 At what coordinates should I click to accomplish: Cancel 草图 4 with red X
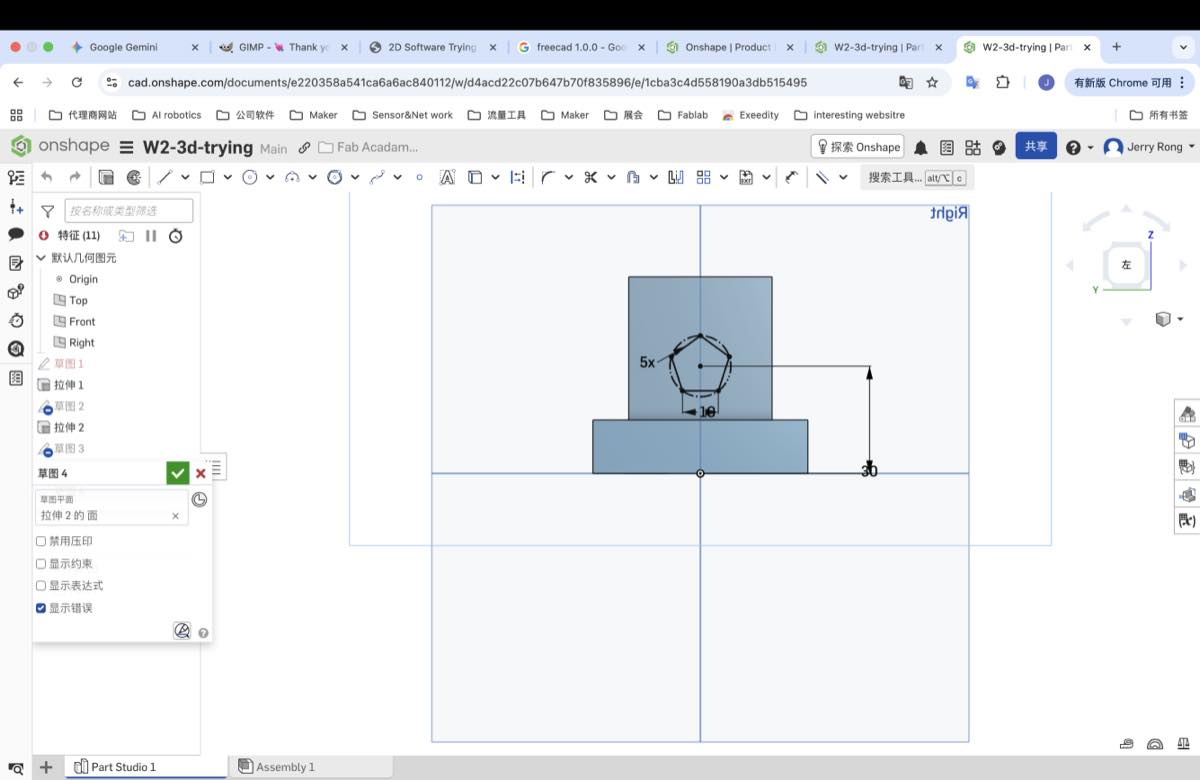coord(201,474)
